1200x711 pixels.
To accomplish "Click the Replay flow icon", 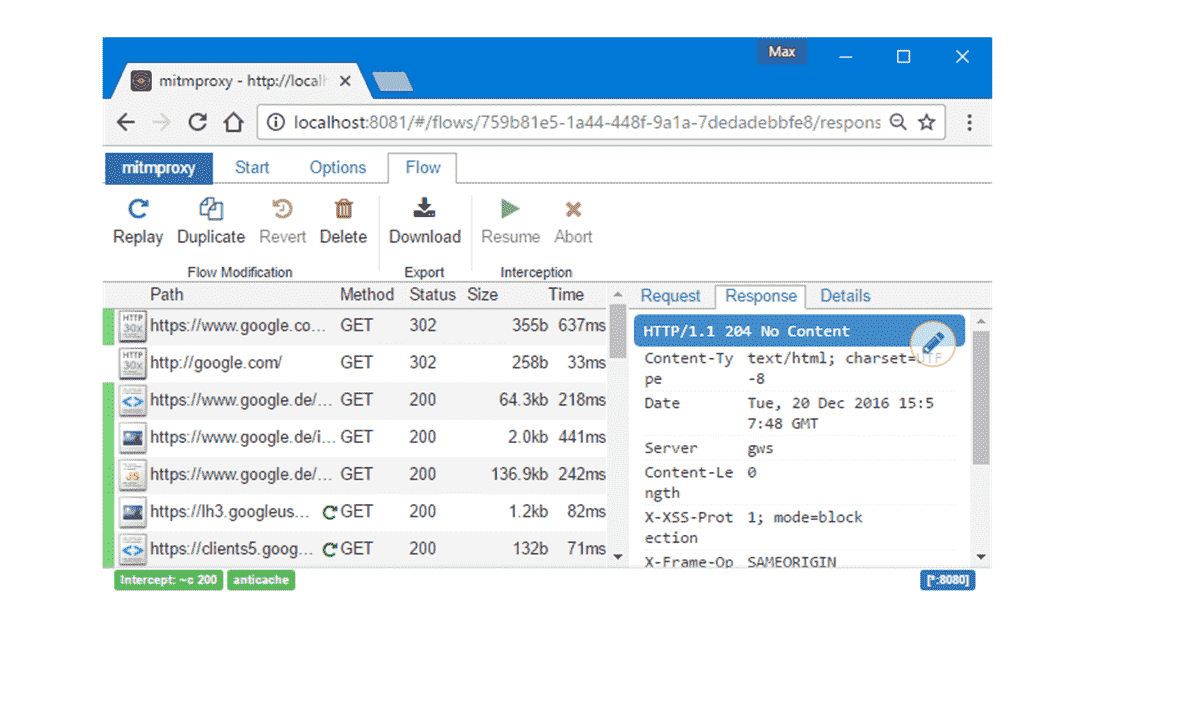I will [138, 209].
